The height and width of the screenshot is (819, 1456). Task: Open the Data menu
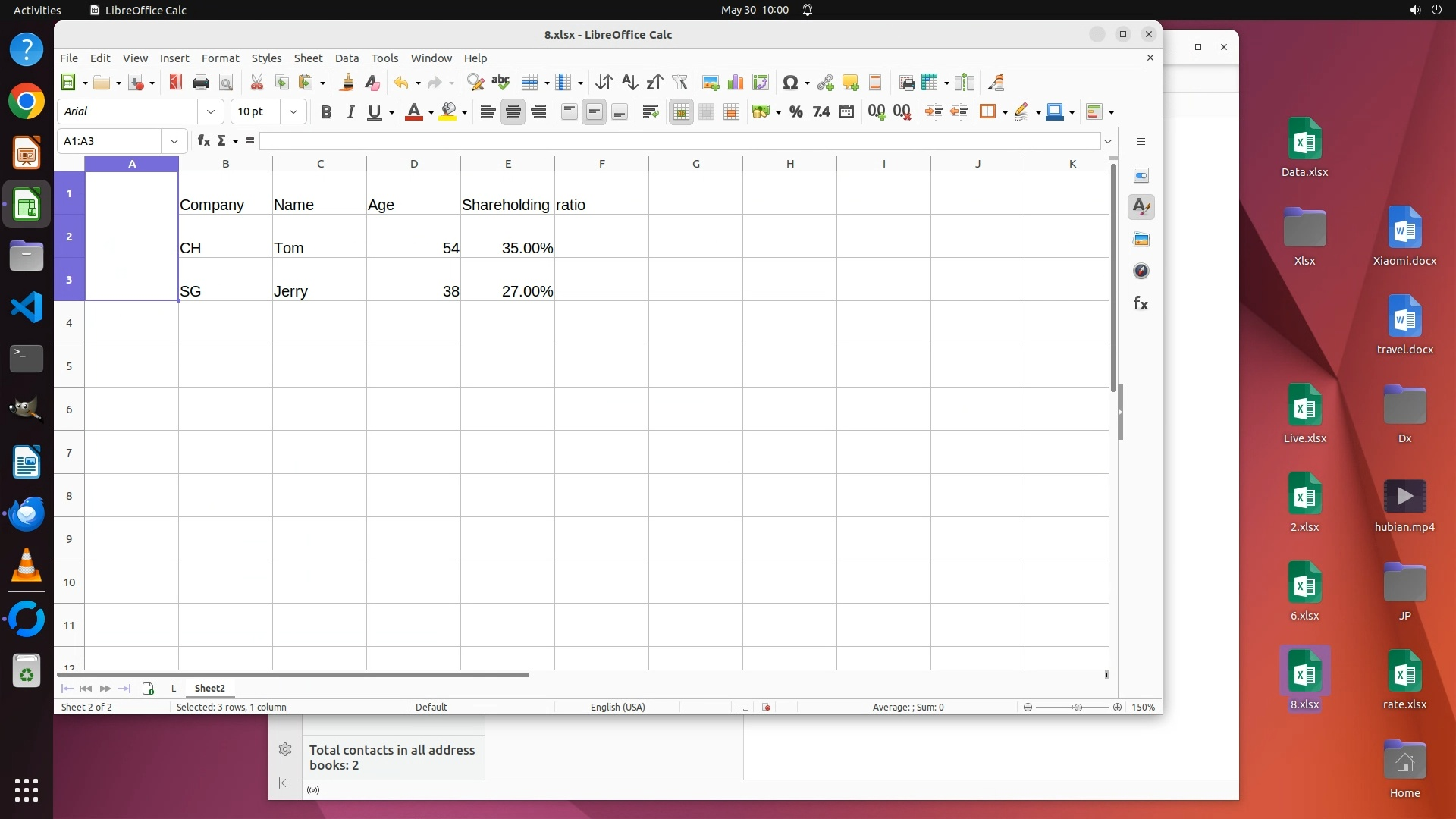[x=347, y=58]
